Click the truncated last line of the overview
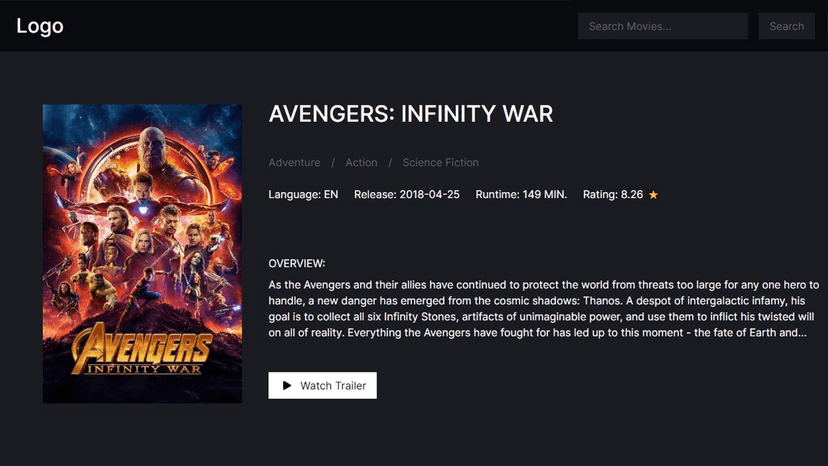Viewport: 828px width, 466px height. click(x=537, y=332)
